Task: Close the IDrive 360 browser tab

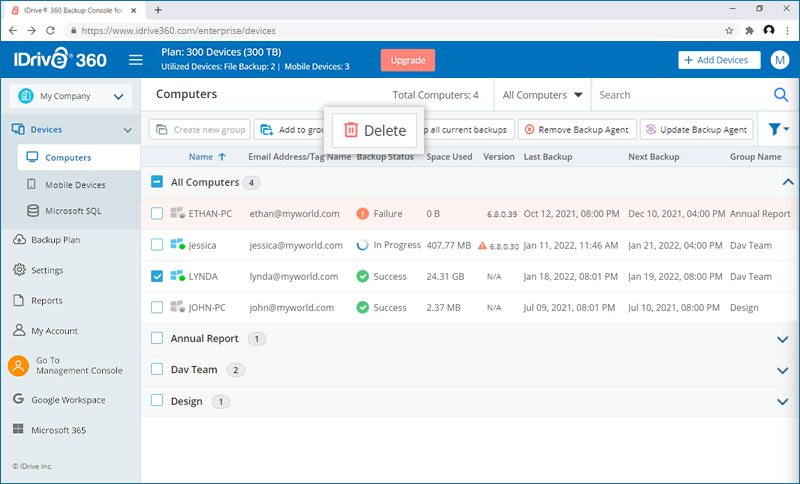Action: (x=134, y=10)
